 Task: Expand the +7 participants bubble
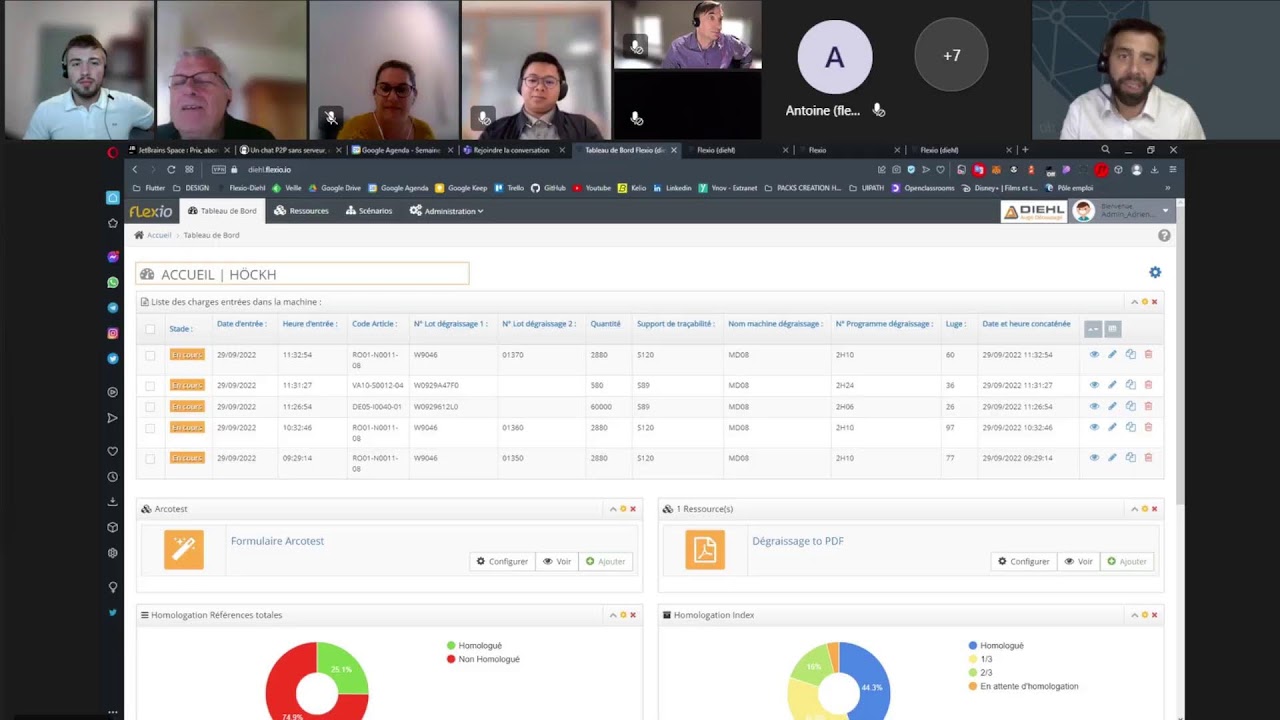point(951,56)
